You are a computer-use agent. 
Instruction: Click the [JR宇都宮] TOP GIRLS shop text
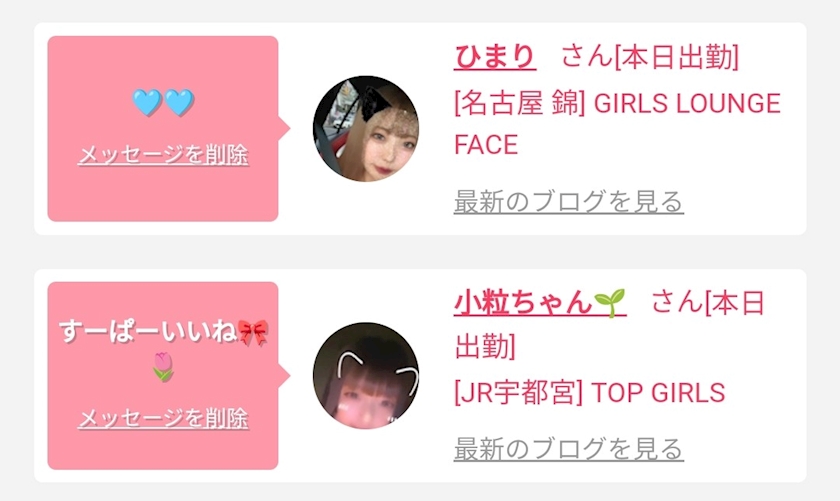[x=589, y=393]
